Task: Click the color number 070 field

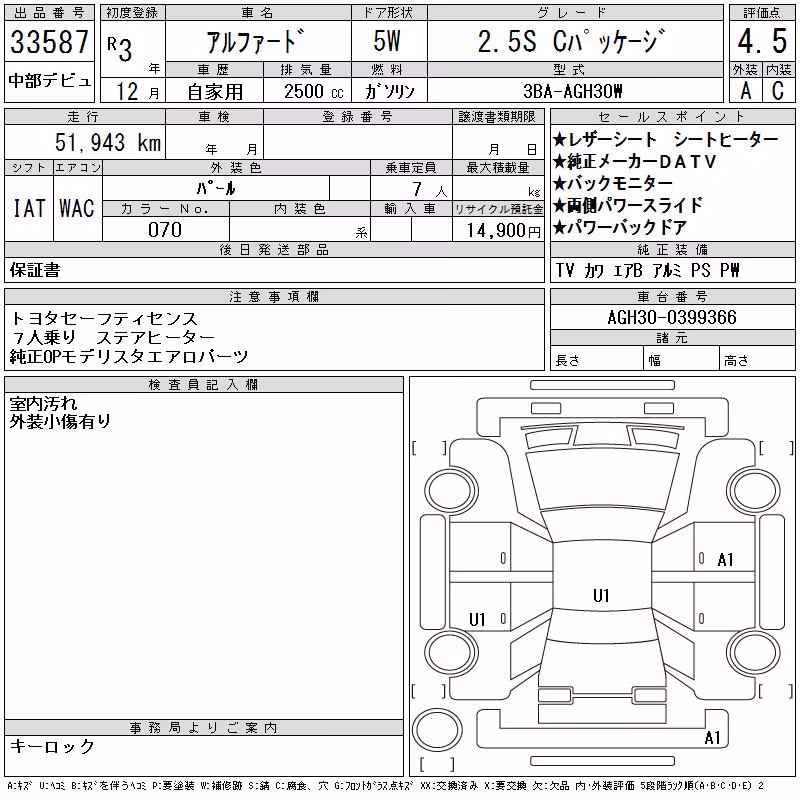Action: tap(166, 230)
